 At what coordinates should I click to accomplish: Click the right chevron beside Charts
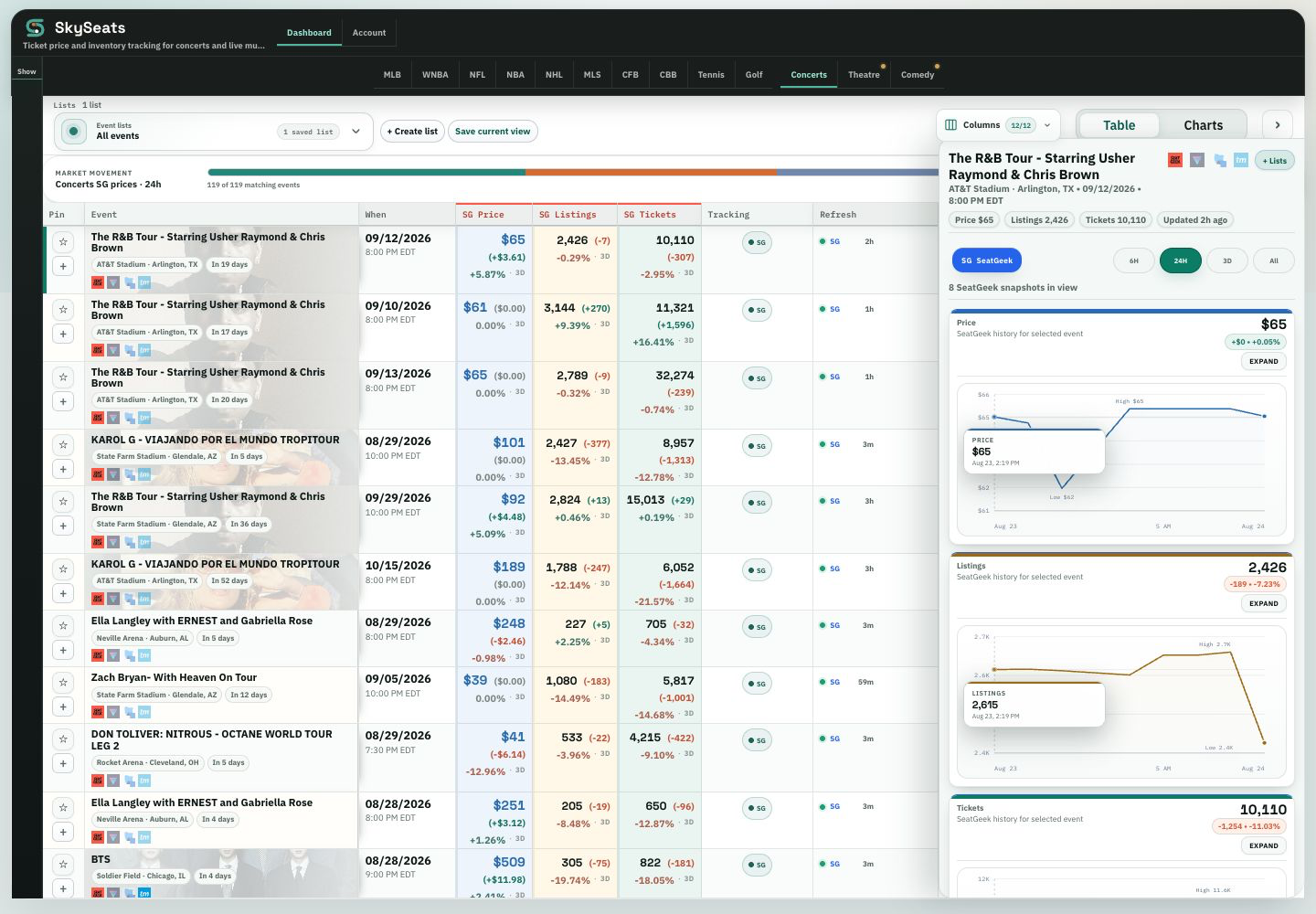point(1278,125)
